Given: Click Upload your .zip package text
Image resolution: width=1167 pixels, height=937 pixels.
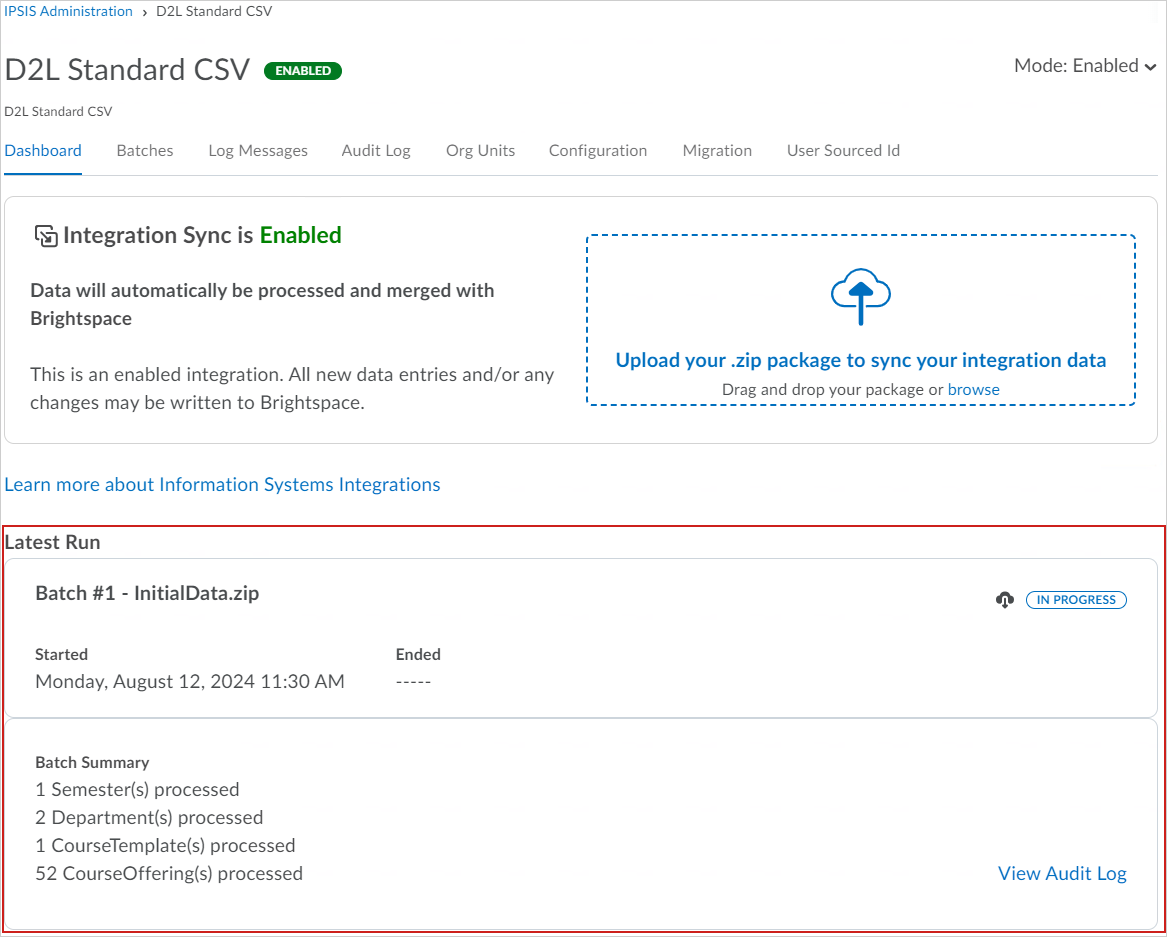Looking at the screenshot, I should (x=860, y=360).
